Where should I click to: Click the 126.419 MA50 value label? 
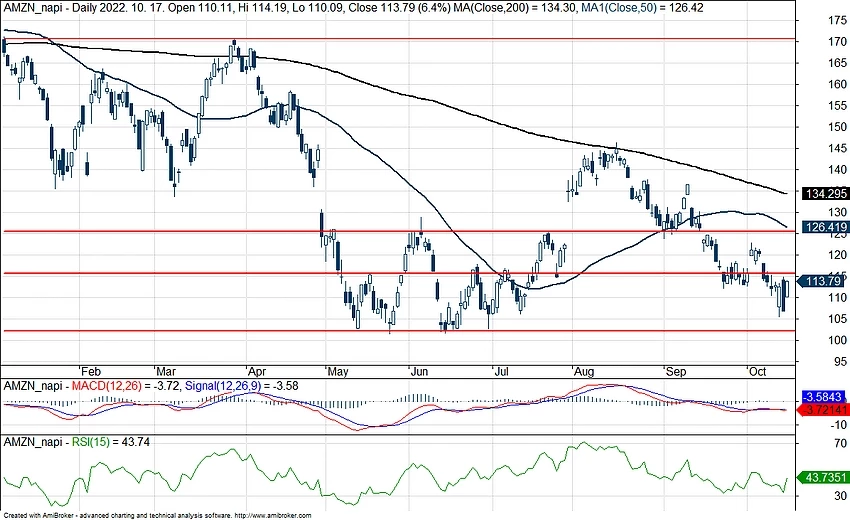coord(826,227)
